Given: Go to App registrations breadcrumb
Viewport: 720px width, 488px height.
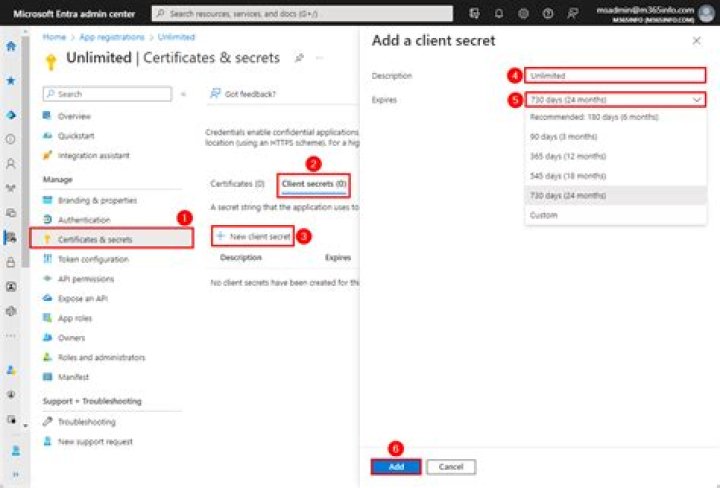Looking at the screenshot, I should click(112, 37).
